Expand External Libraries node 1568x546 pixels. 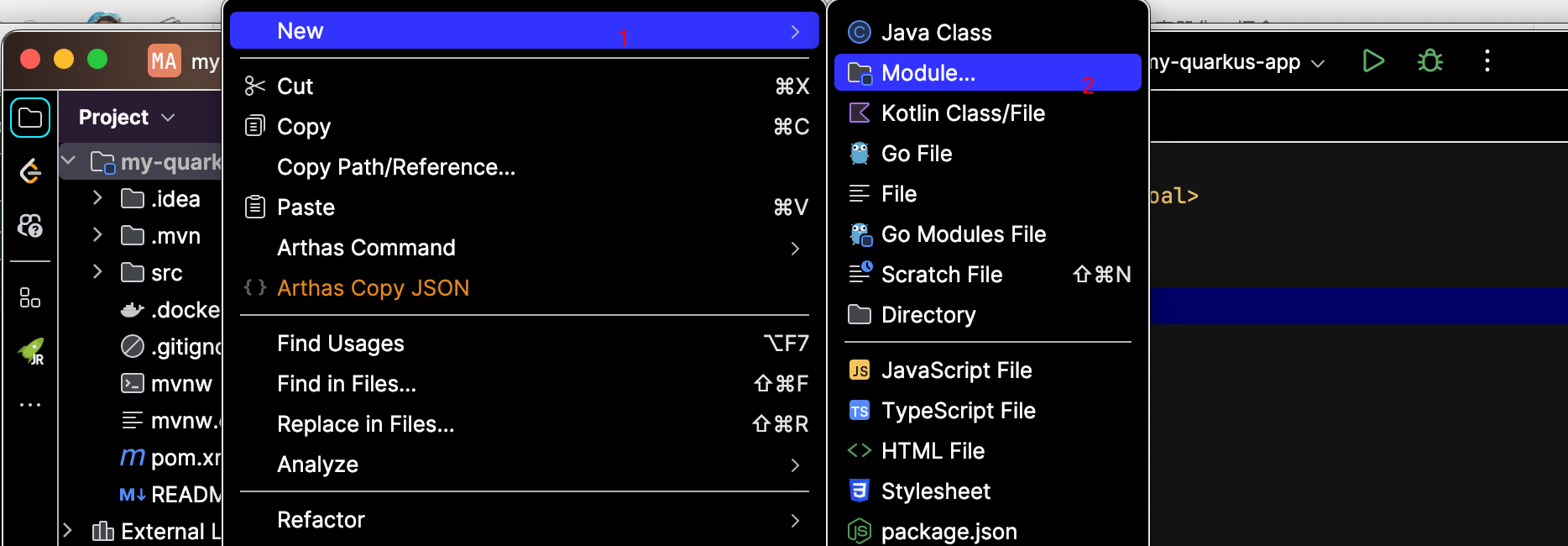click(68, 531)
